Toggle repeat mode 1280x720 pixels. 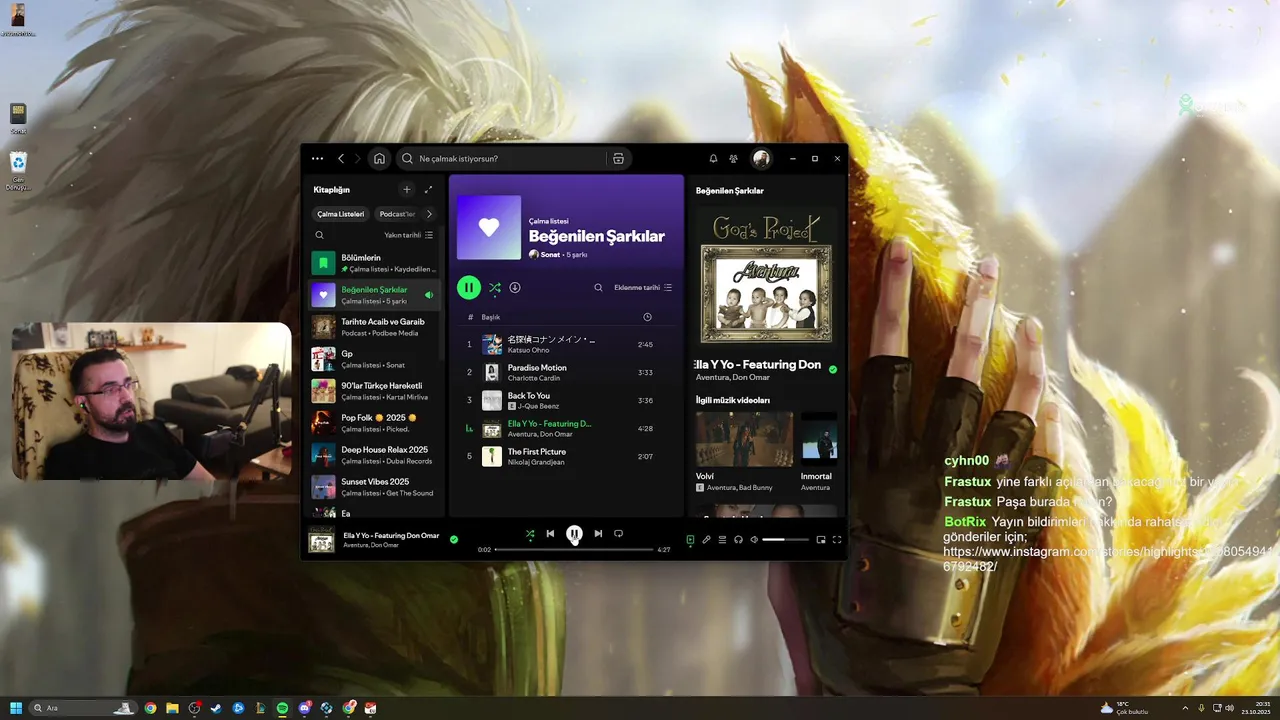(619, 534)
